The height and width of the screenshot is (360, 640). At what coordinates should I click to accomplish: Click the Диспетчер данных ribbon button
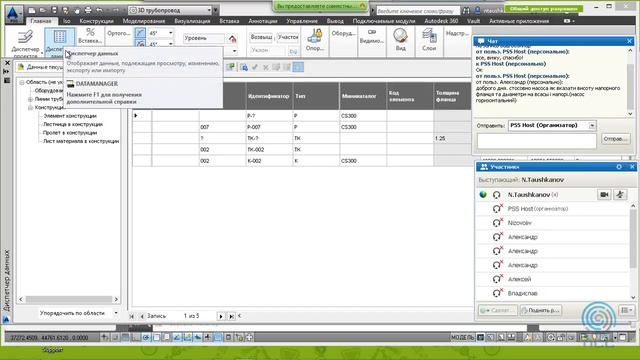(x=60, y=41)
